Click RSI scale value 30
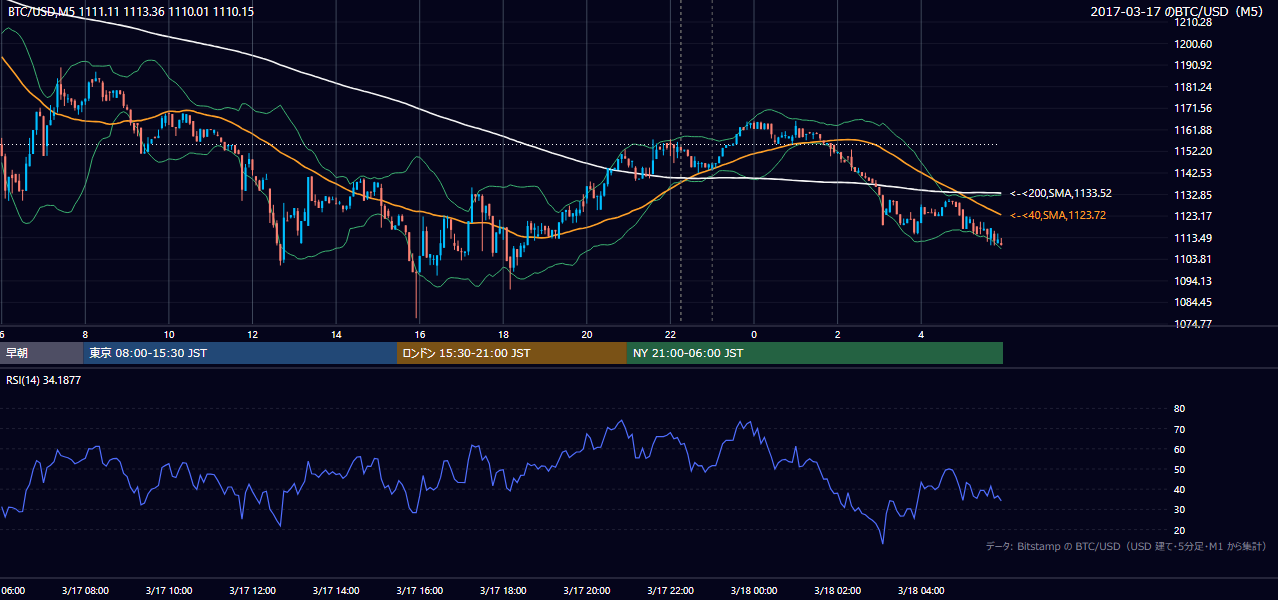 click(1179, 510)
